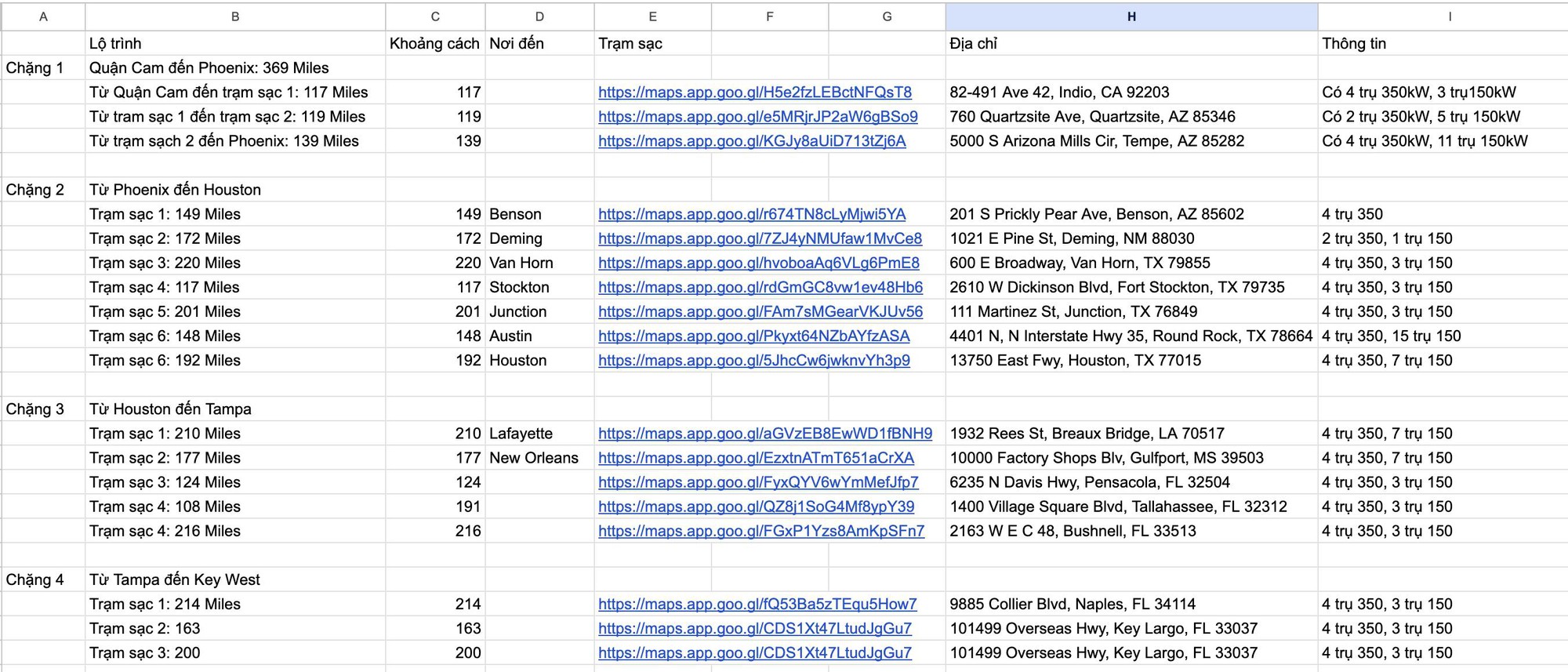Select column C header
The height and width of the screenshot is (672, 1568).
[435, 16]
